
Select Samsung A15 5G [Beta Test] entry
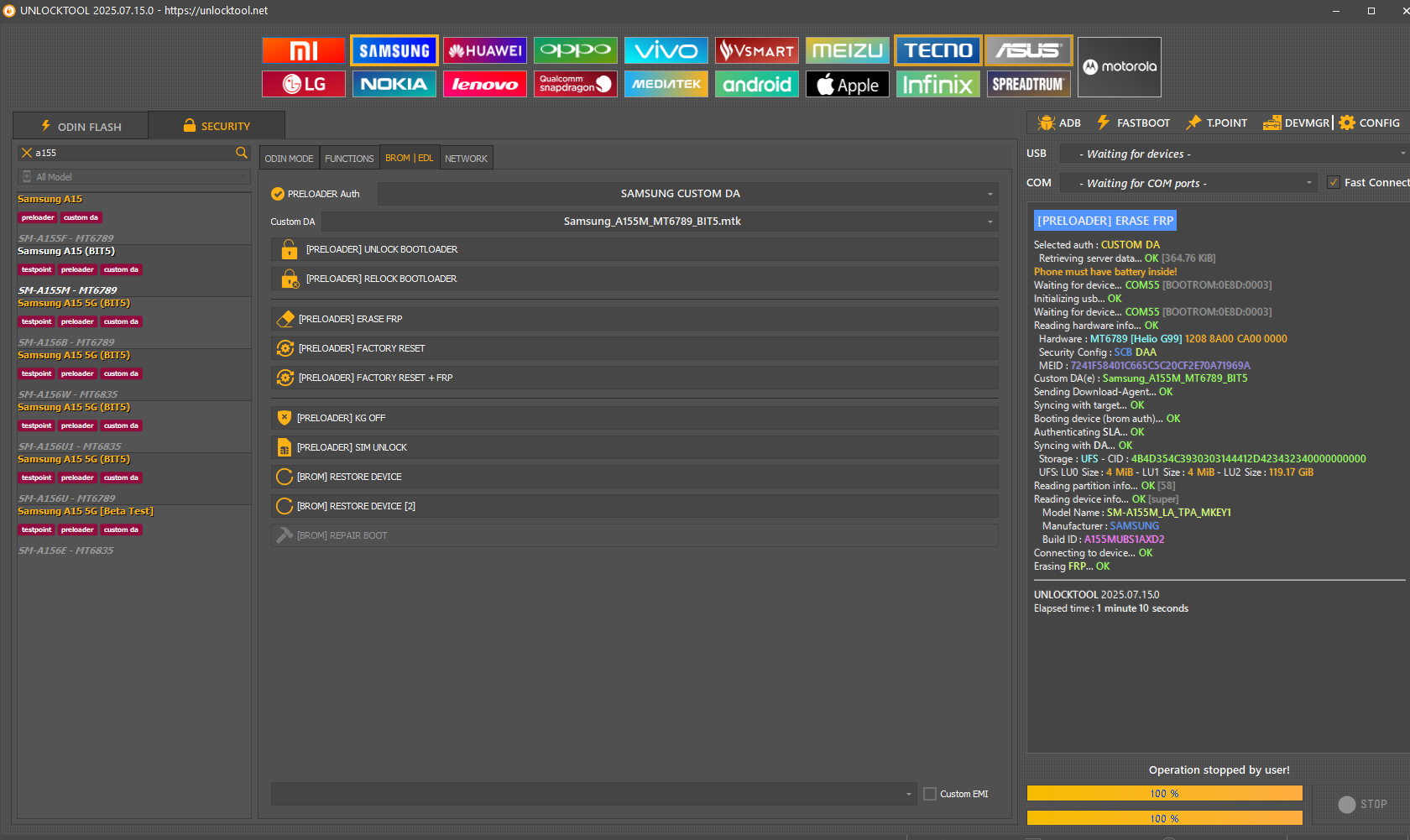pyautogui.click(x=134, y=530)
